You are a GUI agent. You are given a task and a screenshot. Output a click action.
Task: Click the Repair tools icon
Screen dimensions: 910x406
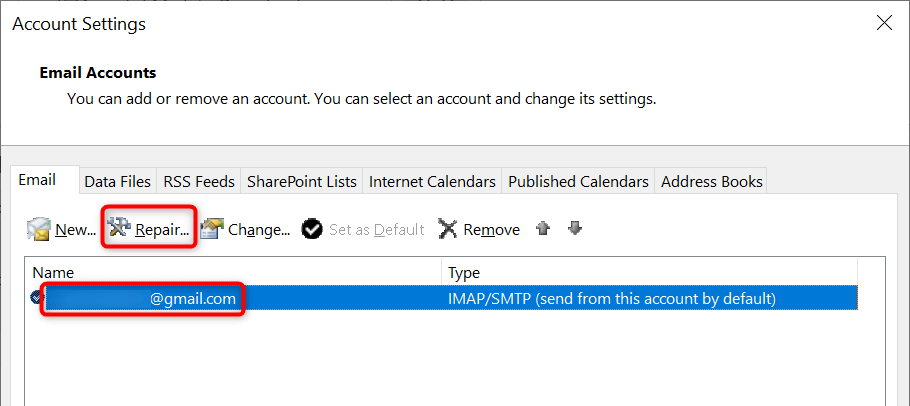click(120, 228)
